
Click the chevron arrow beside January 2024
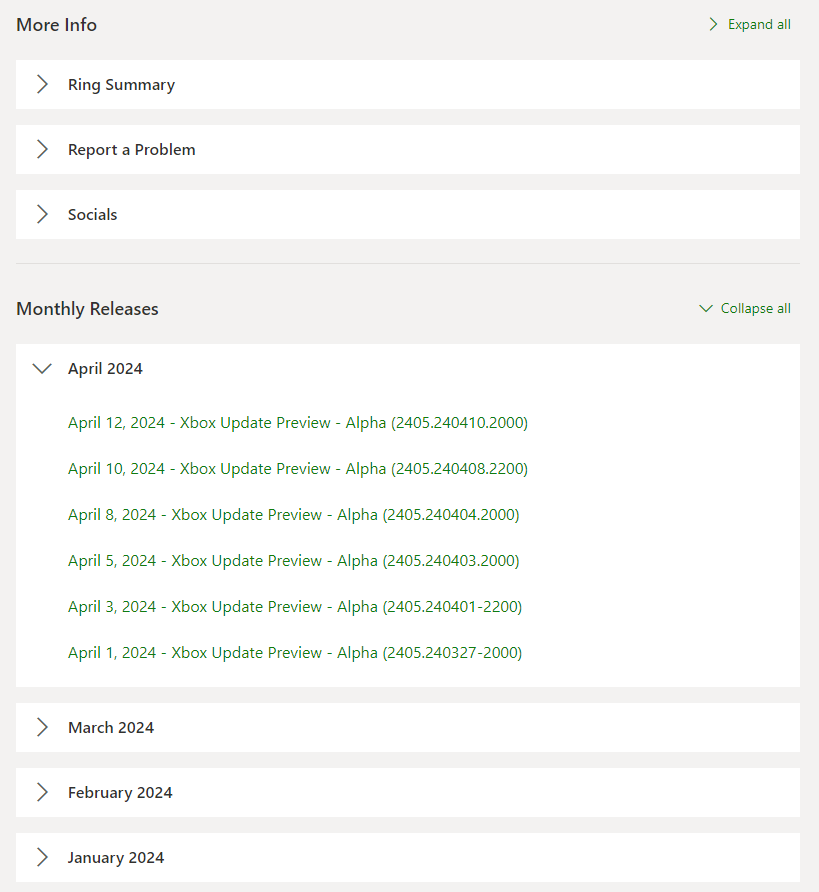(x=42, y=858)
